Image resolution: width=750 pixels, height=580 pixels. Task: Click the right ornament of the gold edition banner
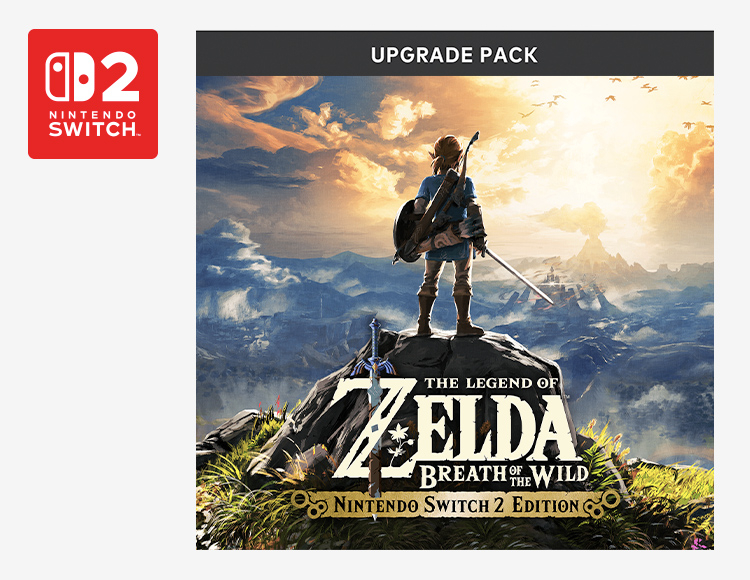(x=603, y=504)
